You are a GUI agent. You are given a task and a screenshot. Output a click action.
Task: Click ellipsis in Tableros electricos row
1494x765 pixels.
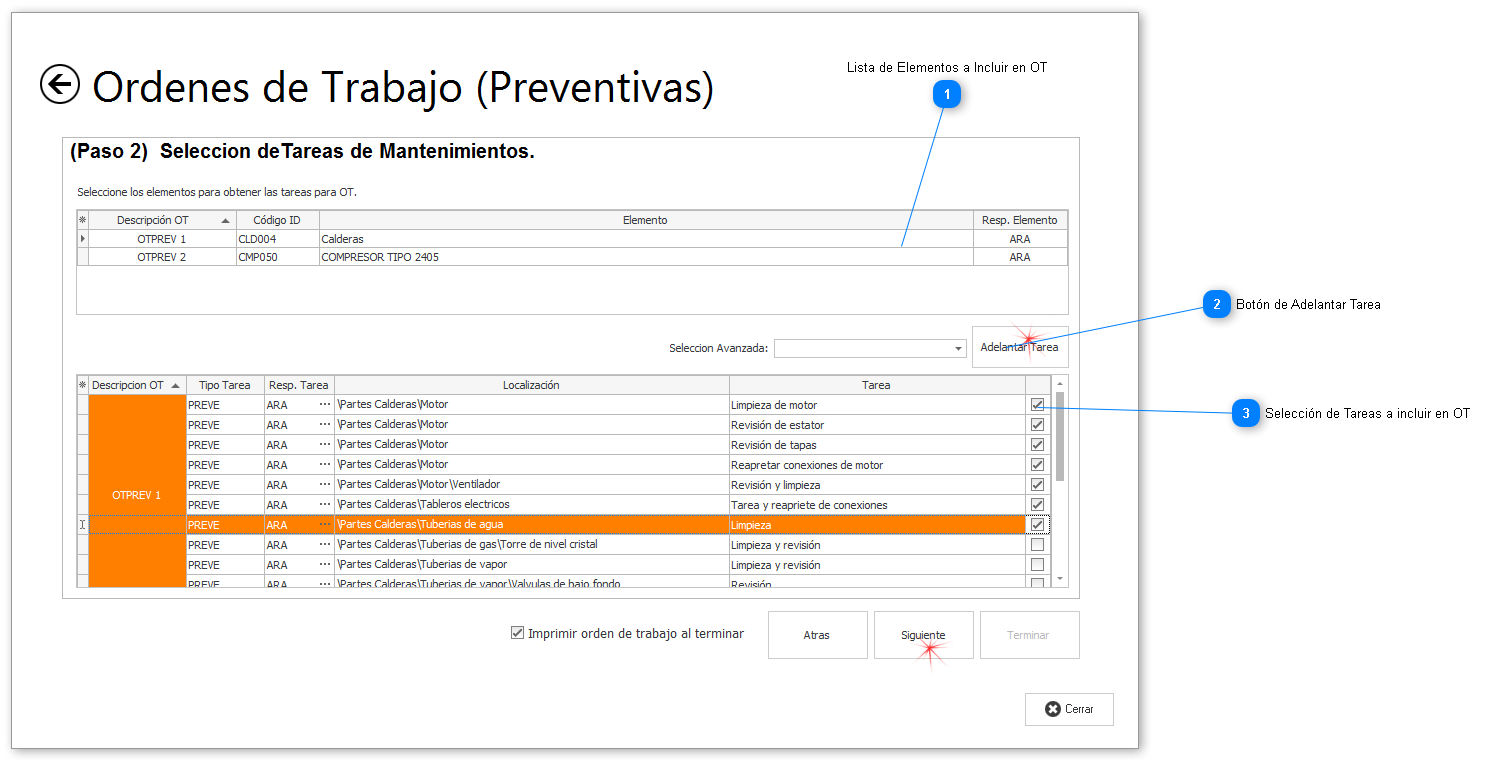click(324, 505)
